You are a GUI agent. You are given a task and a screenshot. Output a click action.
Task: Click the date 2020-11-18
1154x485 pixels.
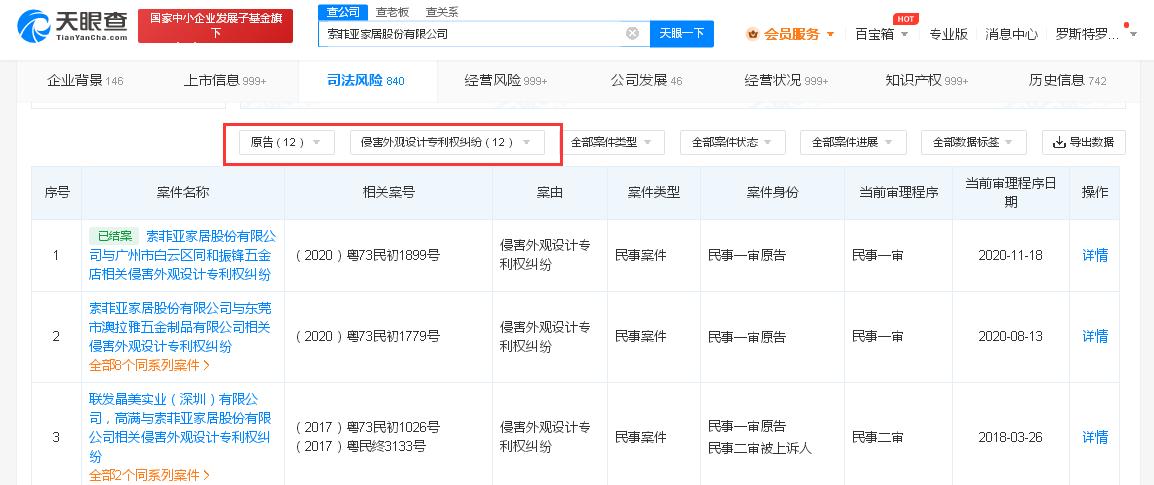1010,255
